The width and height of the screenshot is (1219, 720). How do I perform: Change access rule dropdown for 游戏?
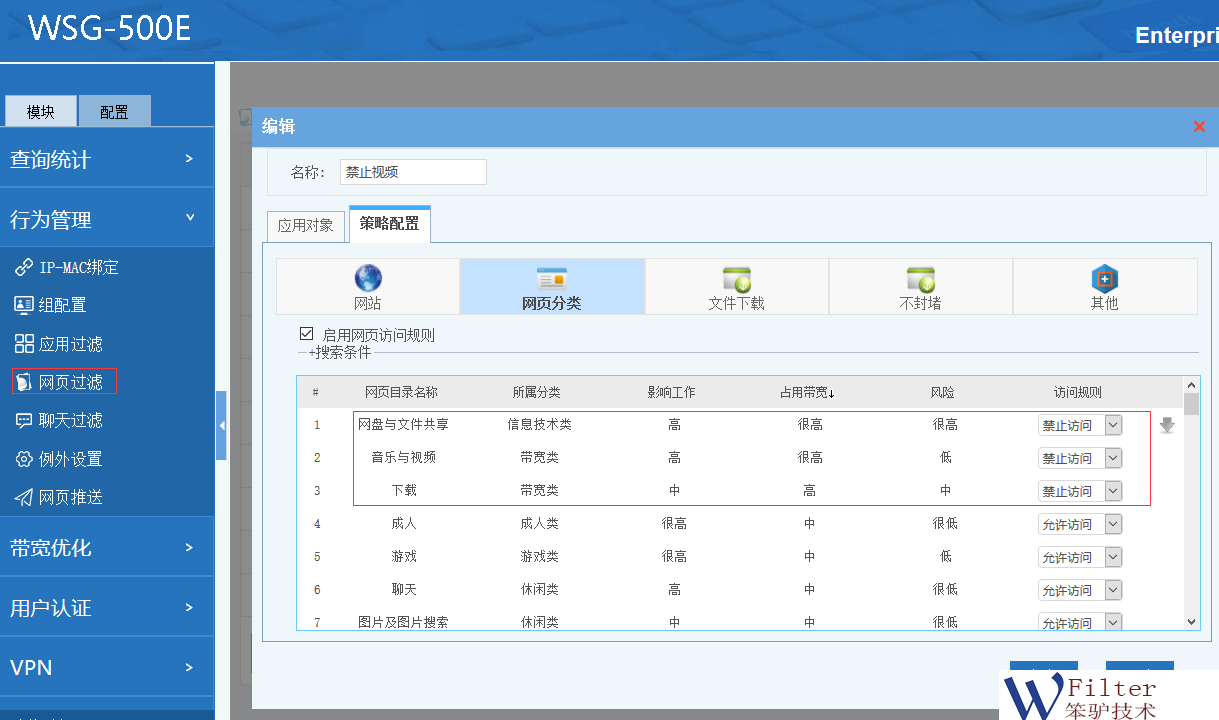click(x=1113, y=557)
